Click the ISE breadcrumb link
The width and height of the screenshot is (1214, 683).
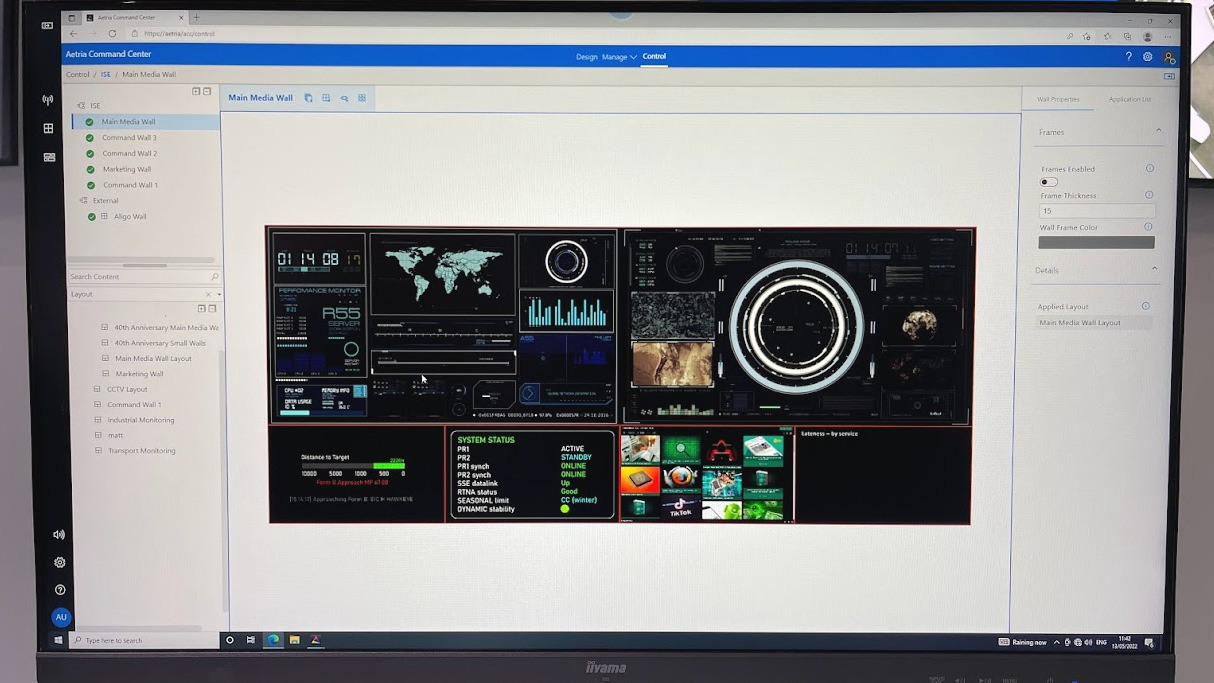[x=105, y=74]
